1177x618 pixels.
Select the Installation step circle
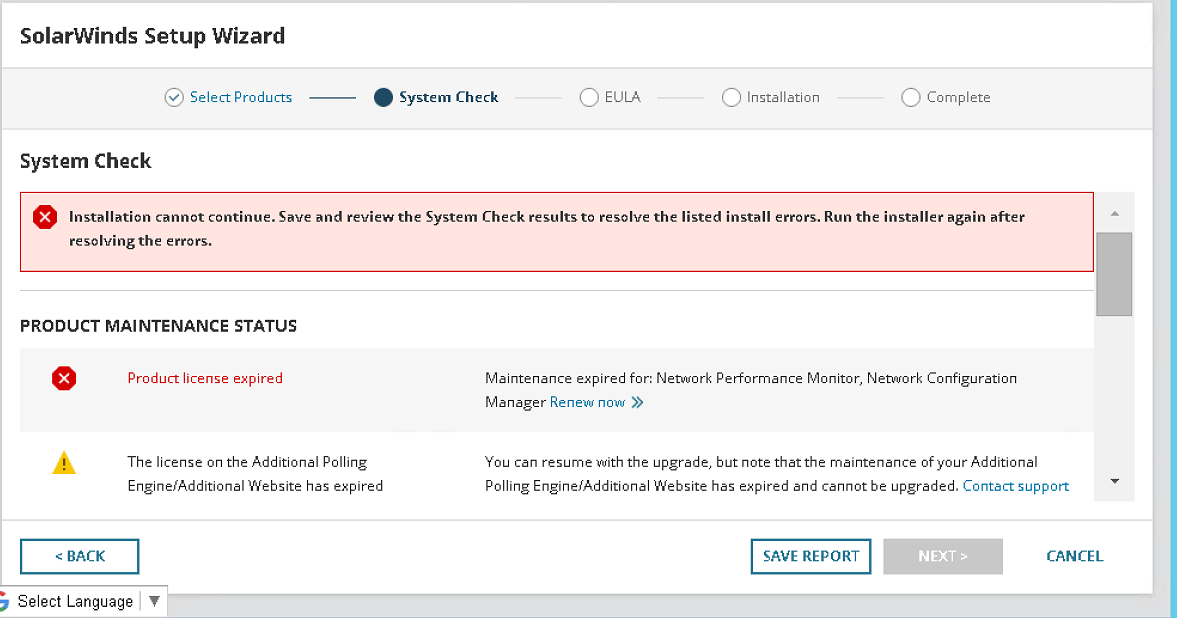point(731,97)
